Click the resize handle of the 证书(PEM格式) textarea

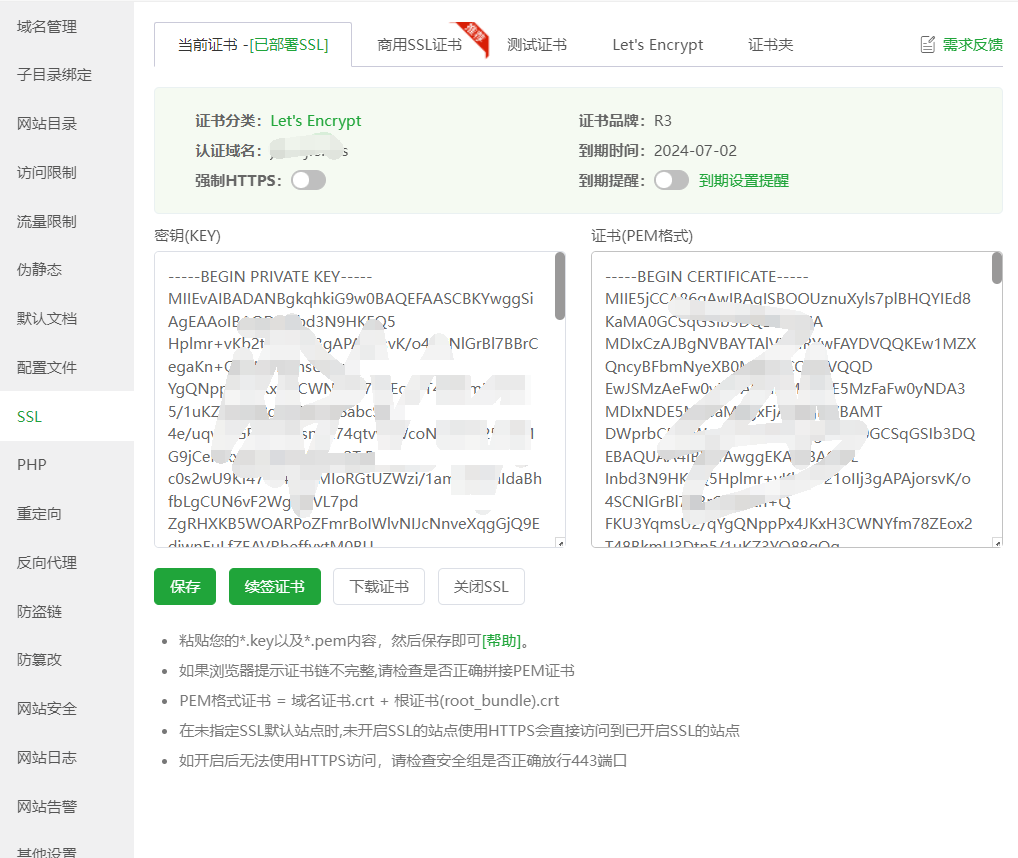click(997, 543)
